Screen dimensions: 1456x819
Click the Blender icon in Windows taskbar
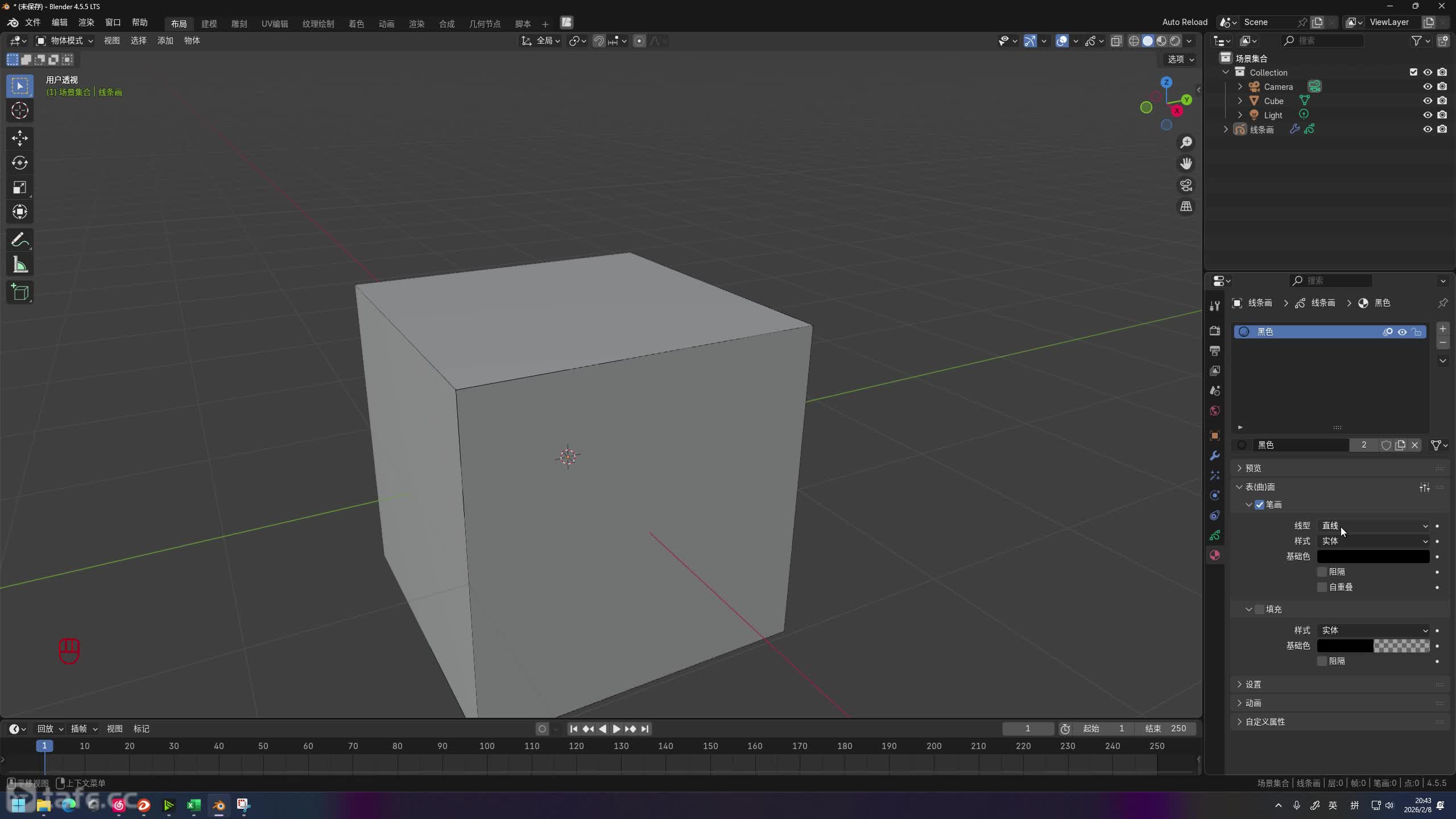coord(219,805)
